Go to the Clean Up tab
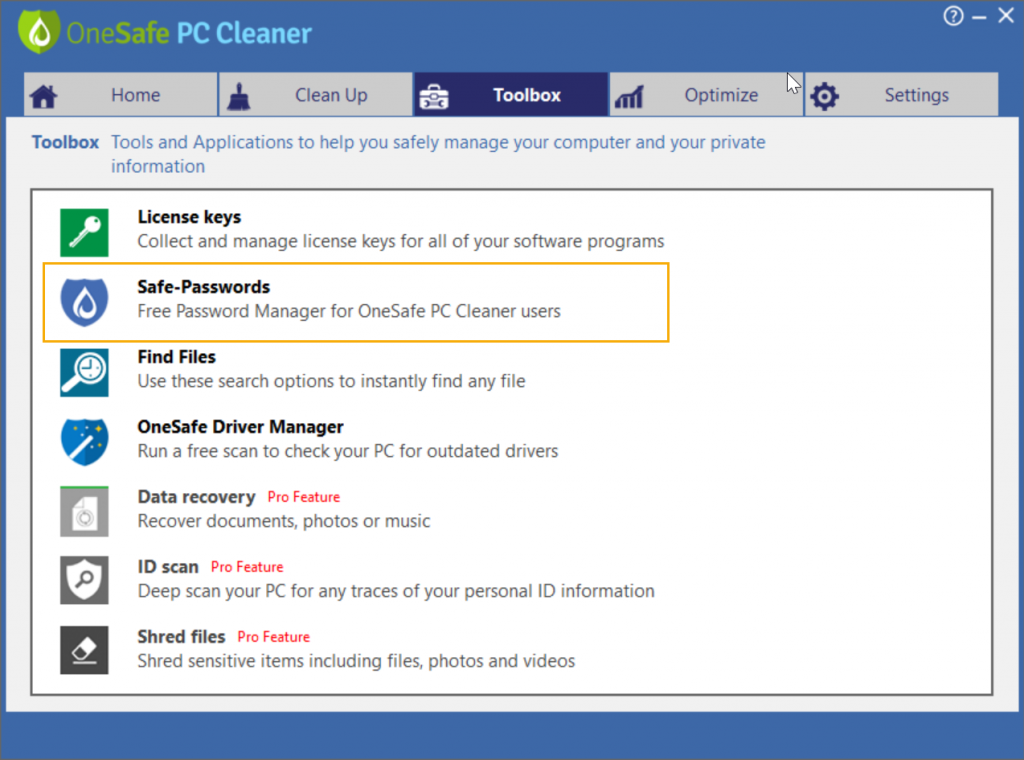The height and width of the screenshot is (760, 1024). coord(316,95)
